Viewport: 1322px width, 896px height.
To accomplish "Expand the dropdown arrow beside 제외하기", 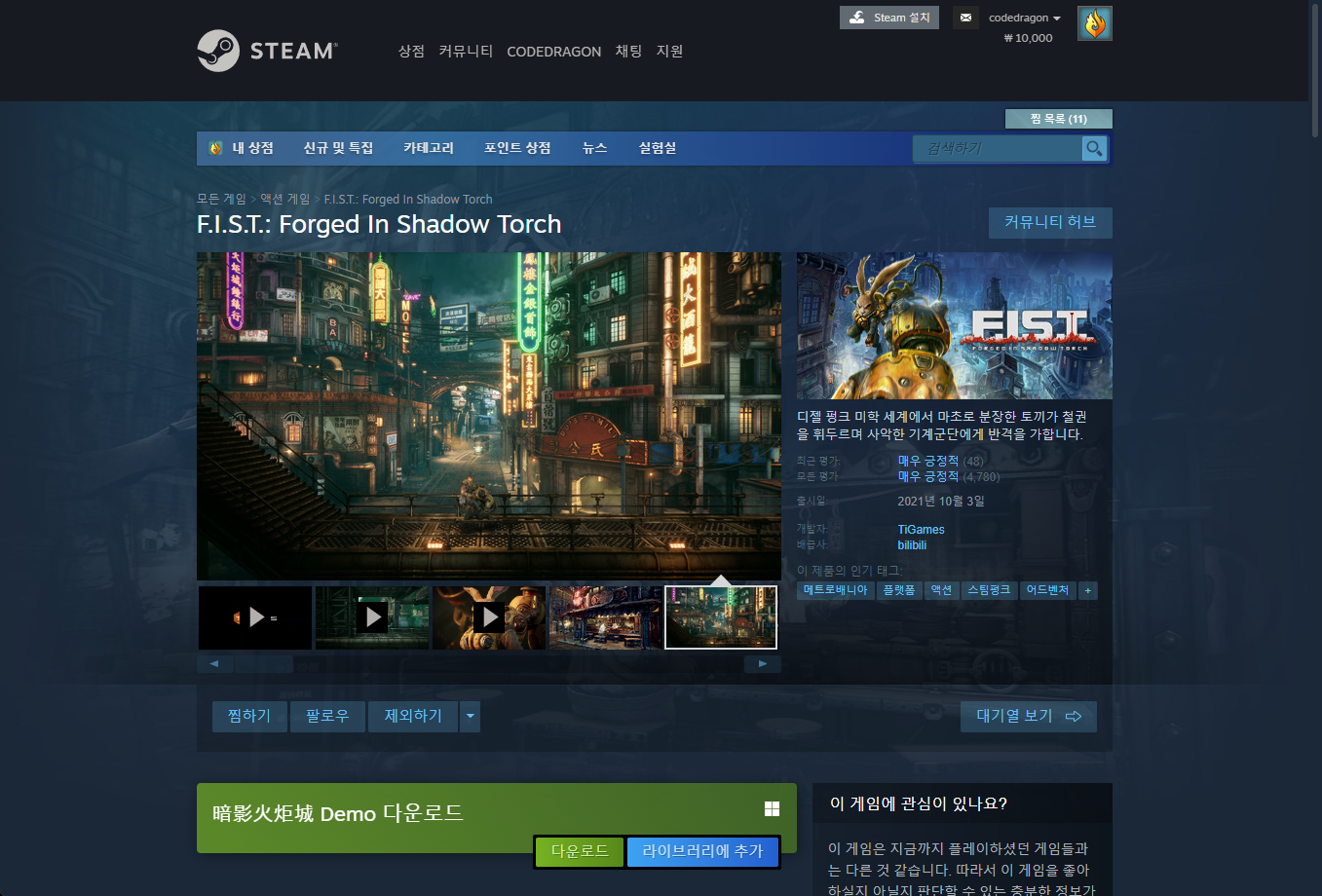I will (x=470, y=716).
